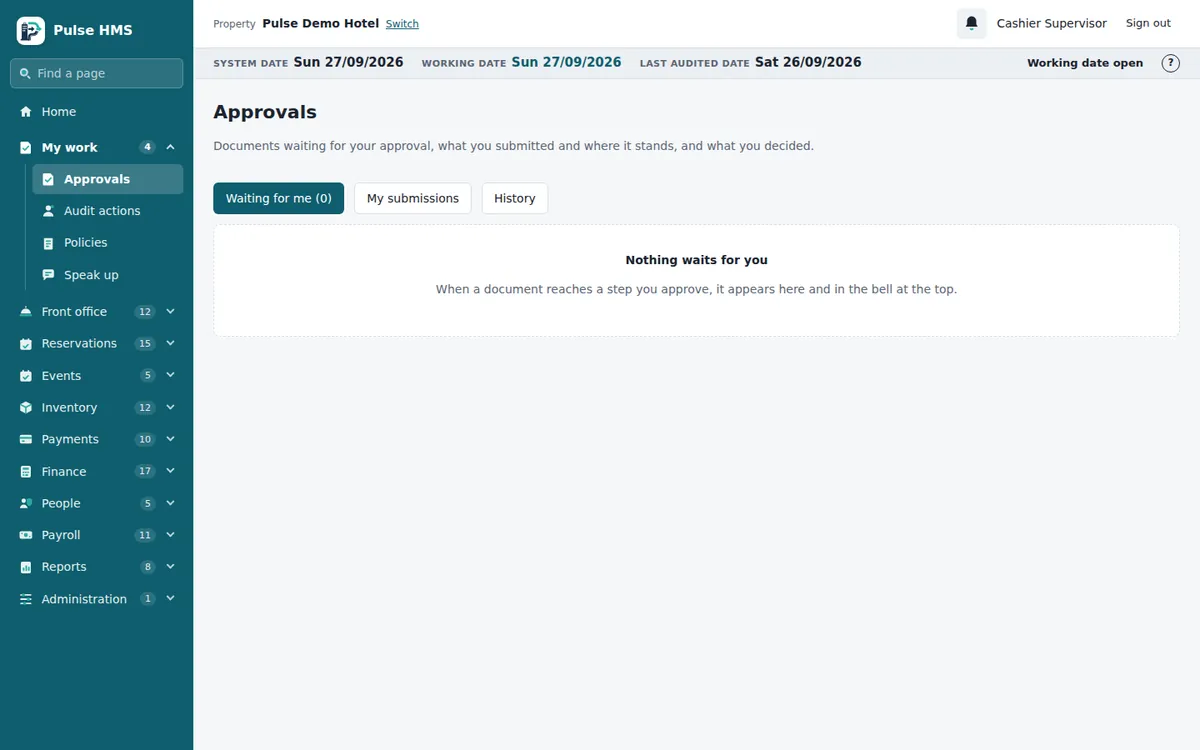The width and height of the screenshot is (1200, 750).
Task: Open the notifications bell
Action: tap(971, 23)
